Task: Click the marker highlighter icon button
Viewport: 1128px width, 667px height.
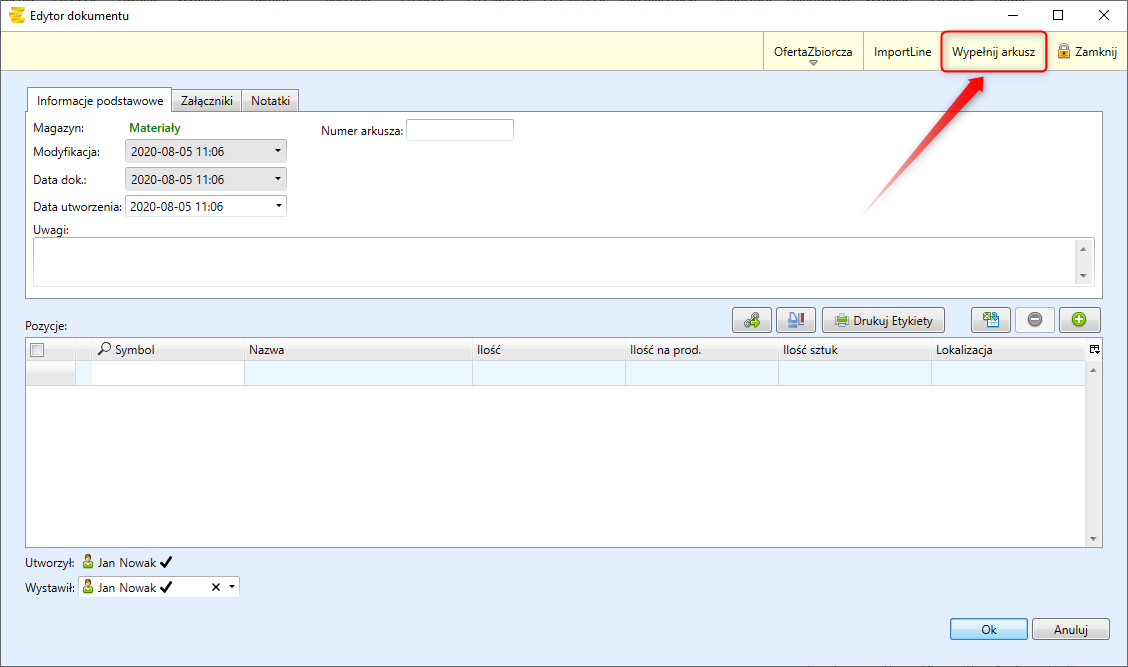Action: click(796, 320)
